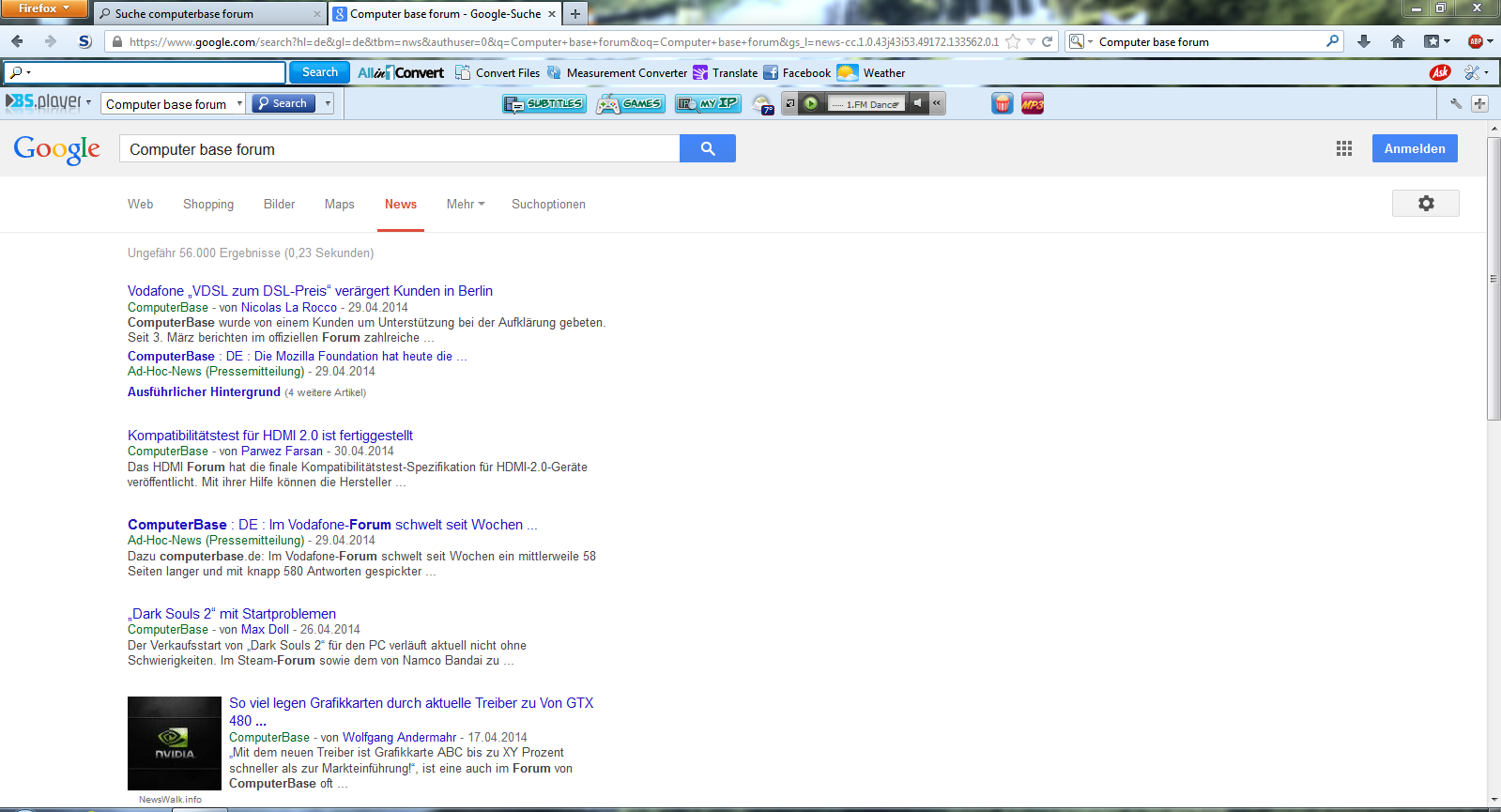Go forward with the browser forward arrow
This screenshot has width=1501, height=812.
[x=50, y=41]
